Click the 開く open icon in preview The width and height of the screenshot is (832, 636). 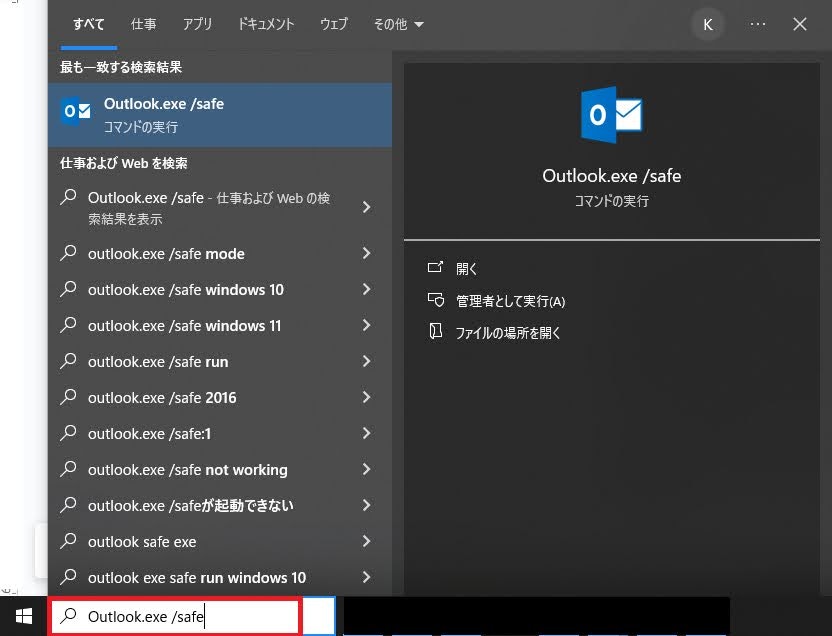pyautogui.click(x=435, y=268)
